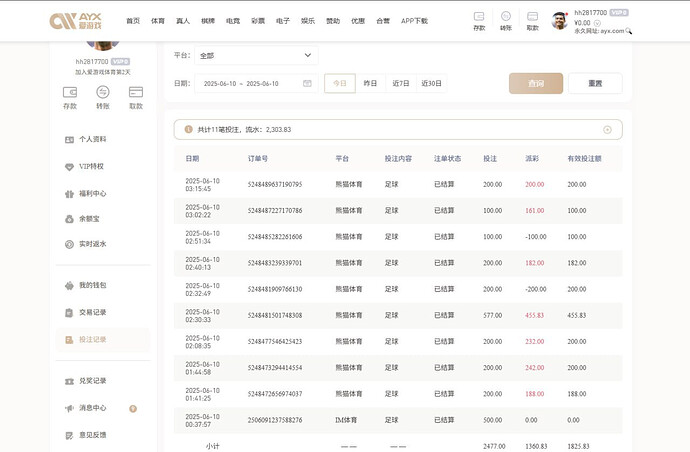This screenshot has width=690, height=452.
Task: Click sidebar withdraw (取款) card icon
Action: point(136,93)
